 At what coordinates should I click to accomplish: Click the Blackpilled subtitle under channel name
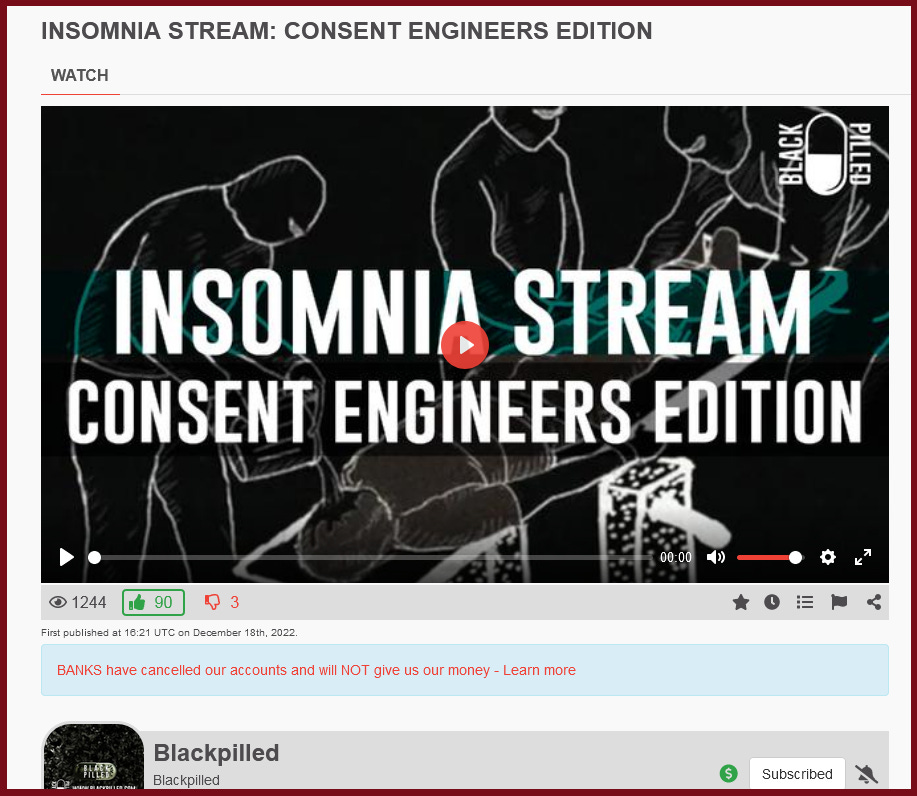click(x=187, y=780)
